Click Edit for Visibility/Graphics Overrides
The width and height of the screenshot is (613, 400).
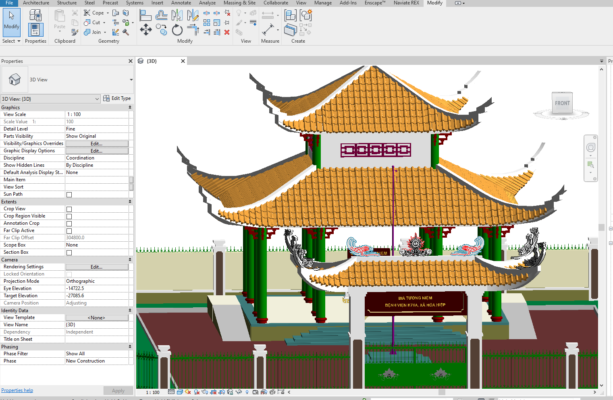coord(97,143)
